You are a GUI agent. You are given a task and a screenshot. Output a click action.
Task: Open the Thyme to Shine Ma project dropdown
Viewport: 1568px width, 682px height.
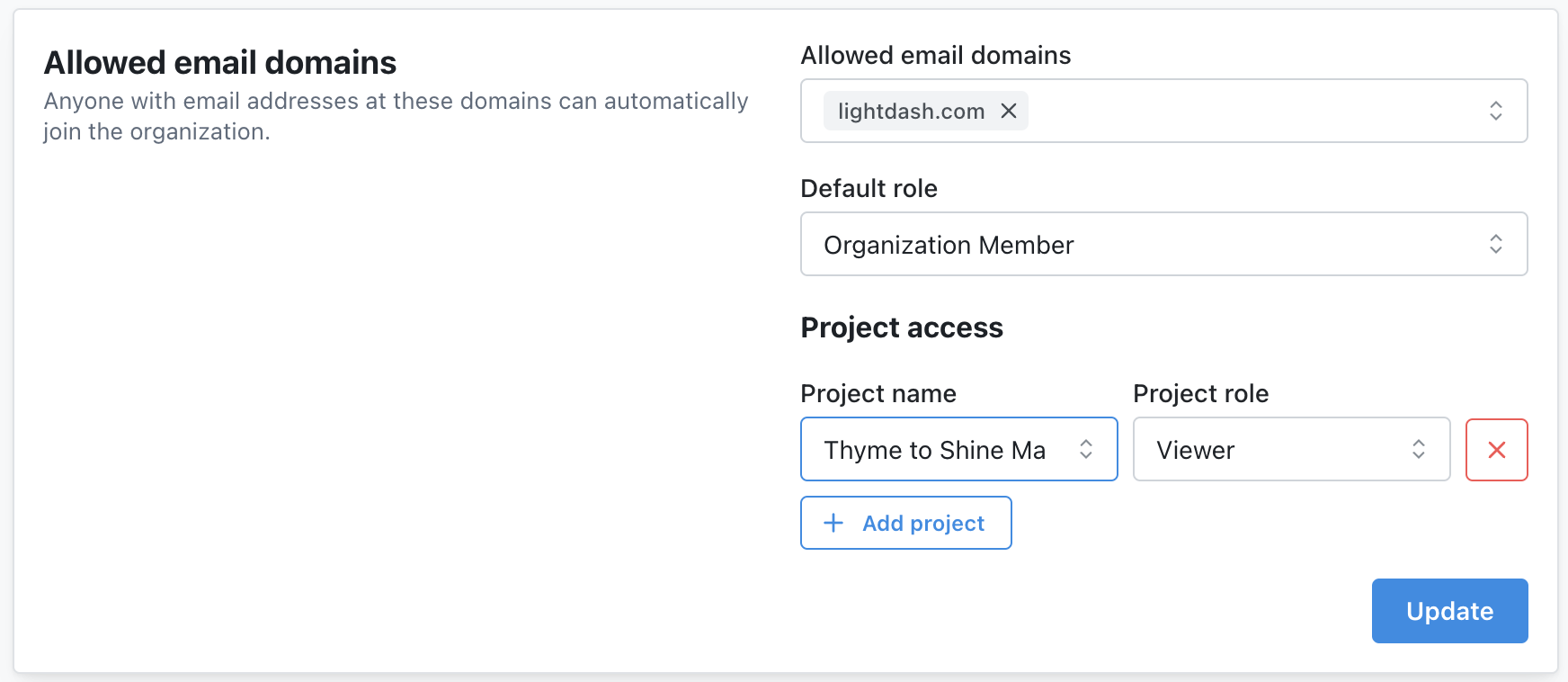point(935,450)
